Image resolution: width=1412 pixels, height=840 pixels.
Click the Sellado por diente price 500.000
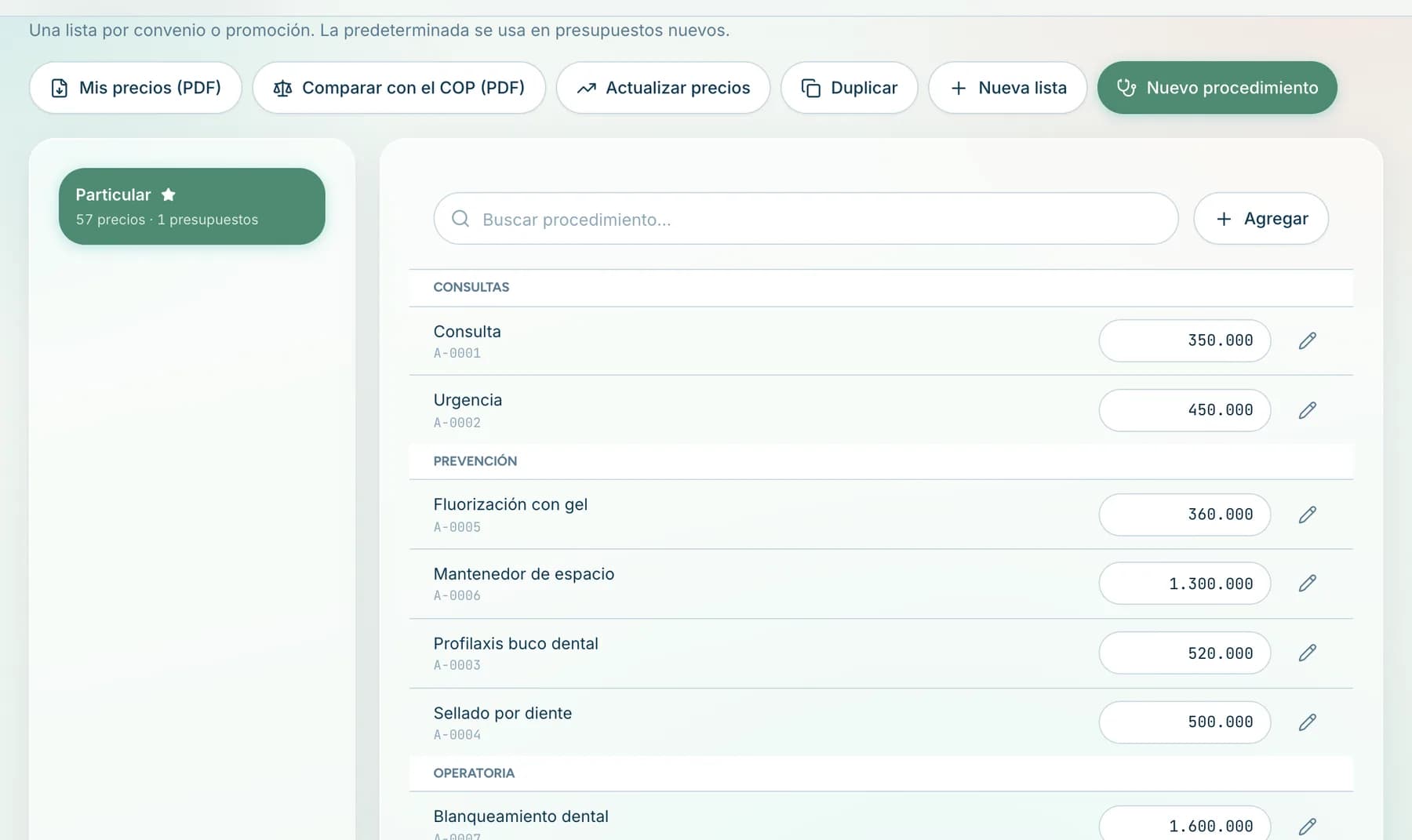[1185, 722]
